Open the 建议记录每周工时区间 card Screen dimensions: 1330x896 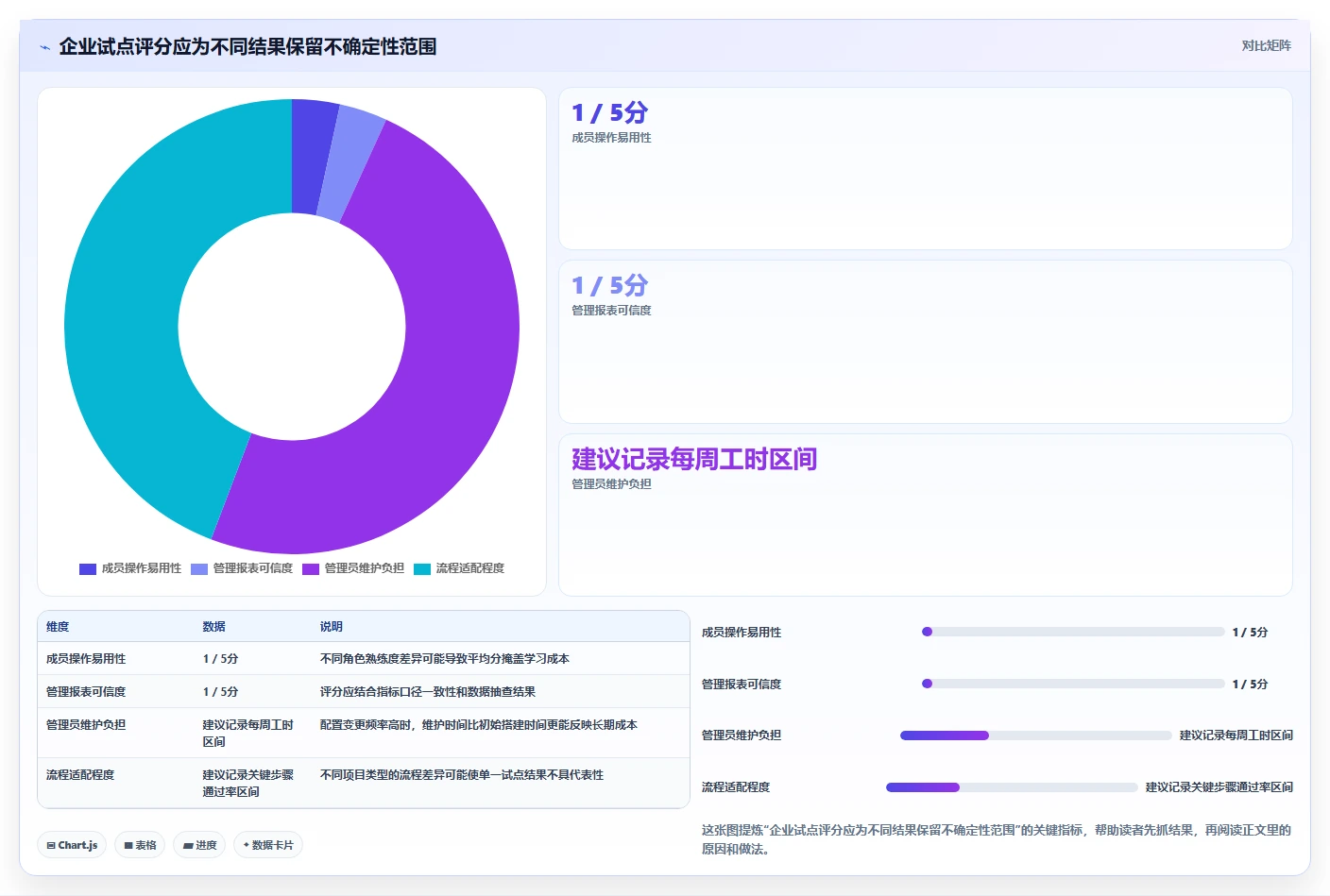click(926, 515)
